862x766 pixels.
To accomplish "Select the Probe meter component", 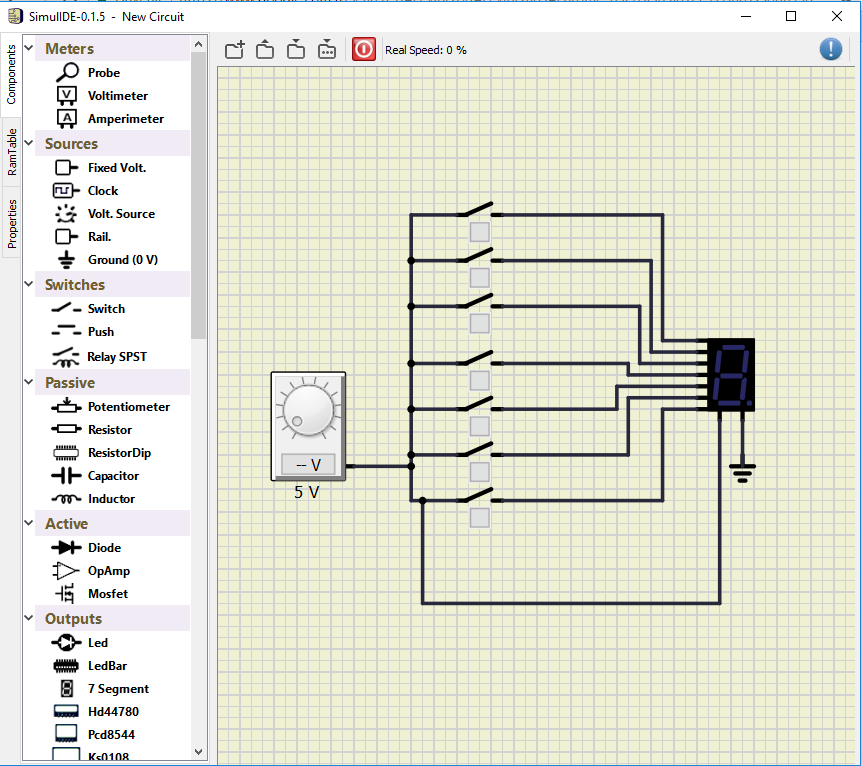I will click(104, 72).
